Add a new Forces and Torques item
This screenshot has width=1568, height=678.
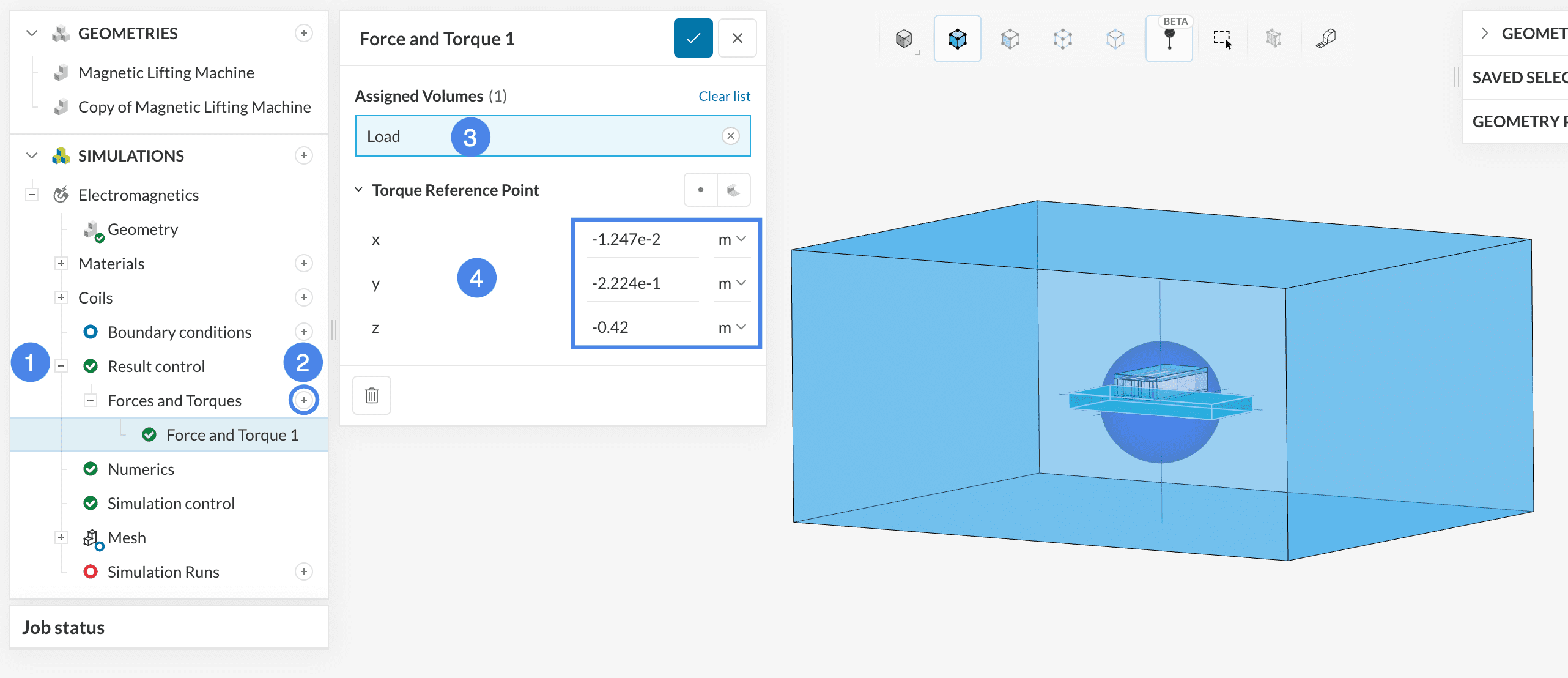[304, 400]
